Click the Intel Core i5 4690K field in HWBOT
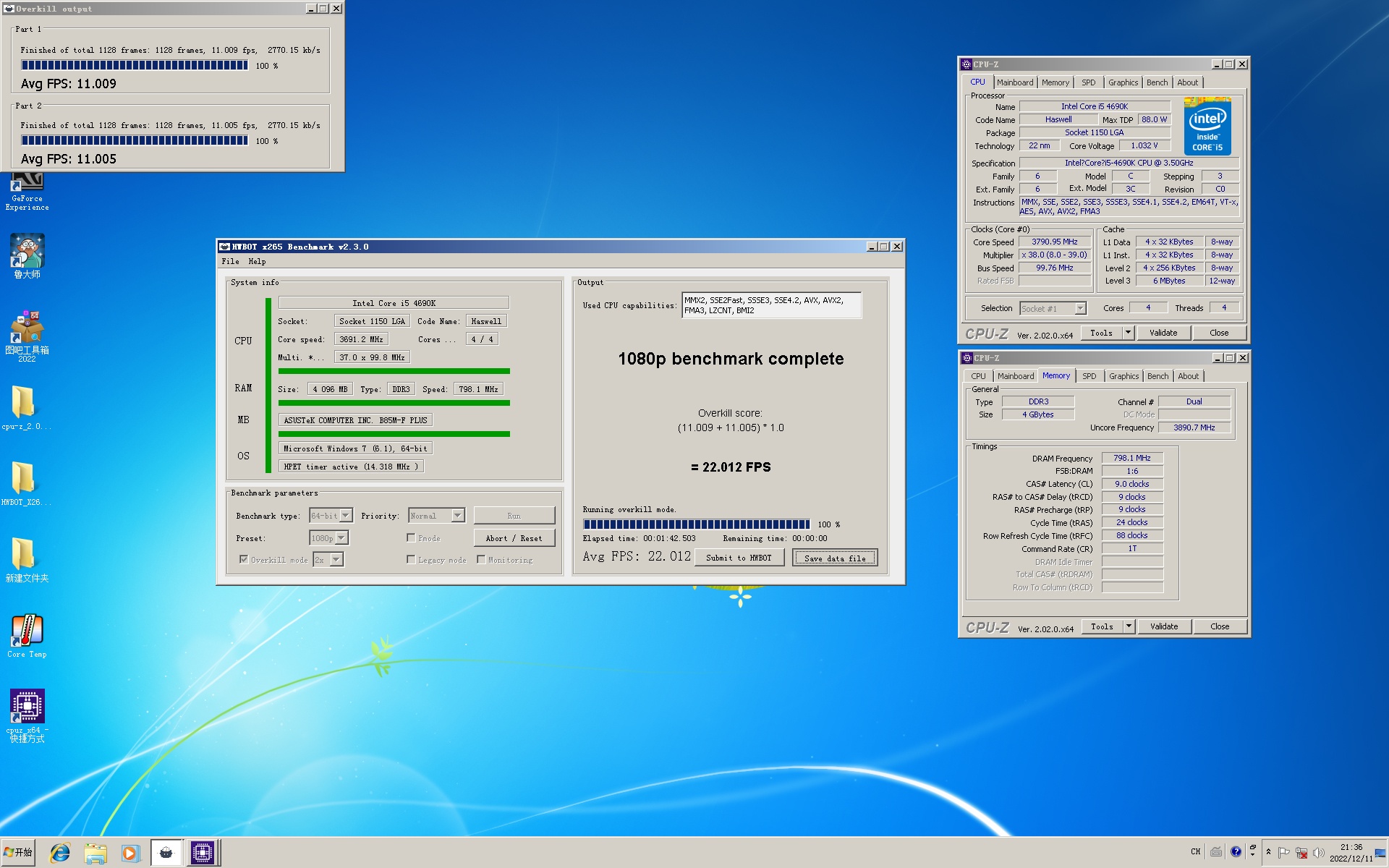Image resolution: width=1389 pixels, height=868 pixels. click(x=394, y=303)
